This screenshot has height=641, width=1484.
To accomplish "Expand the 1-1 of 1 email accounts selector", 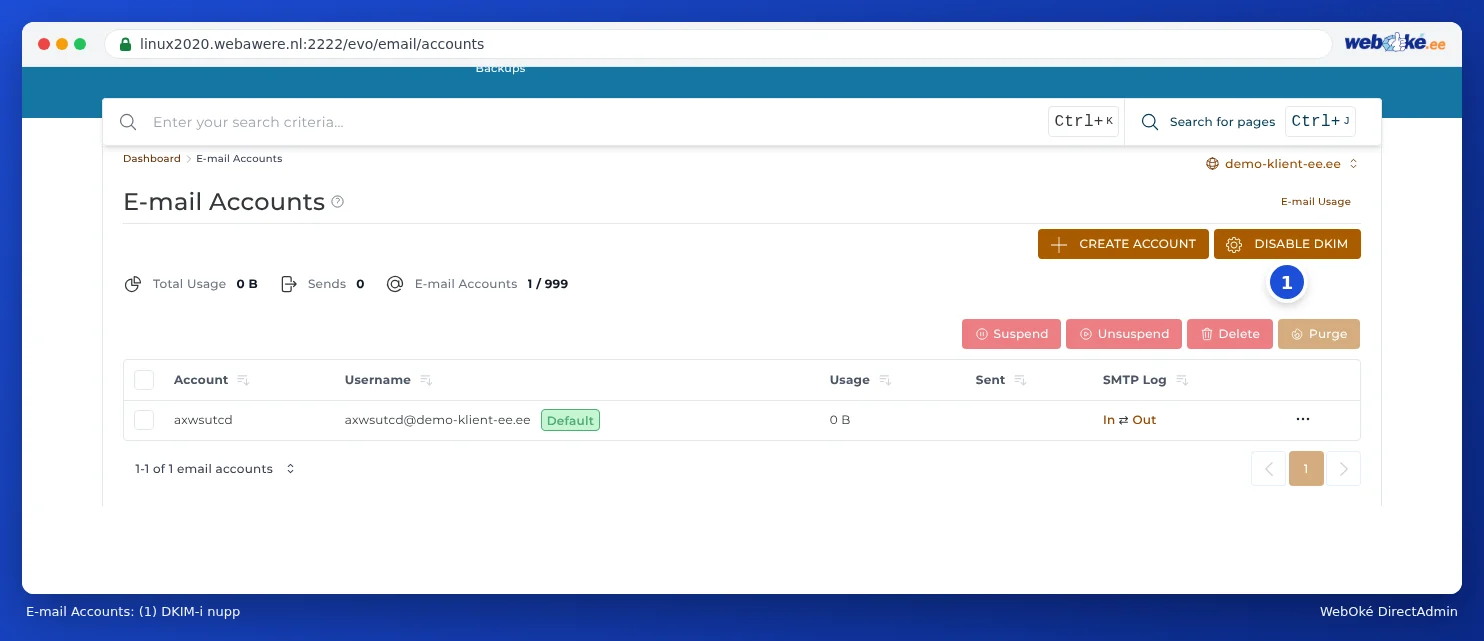I will click(x=215, y=468).
